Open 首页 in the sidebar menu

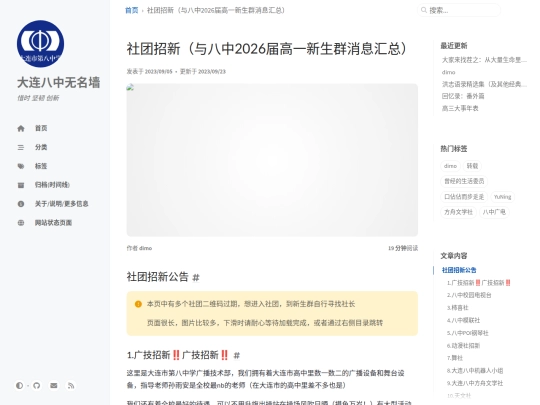pos(41,128)
